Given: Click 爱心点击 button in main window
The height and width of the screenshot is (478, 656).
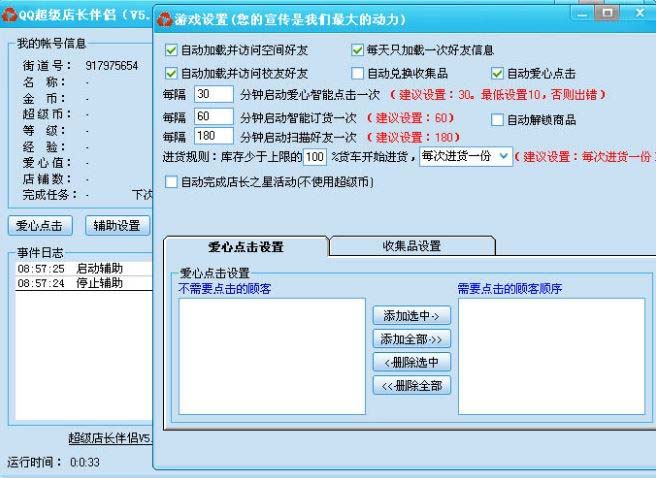Looking at the screenshot, I should tap(40, 226).
